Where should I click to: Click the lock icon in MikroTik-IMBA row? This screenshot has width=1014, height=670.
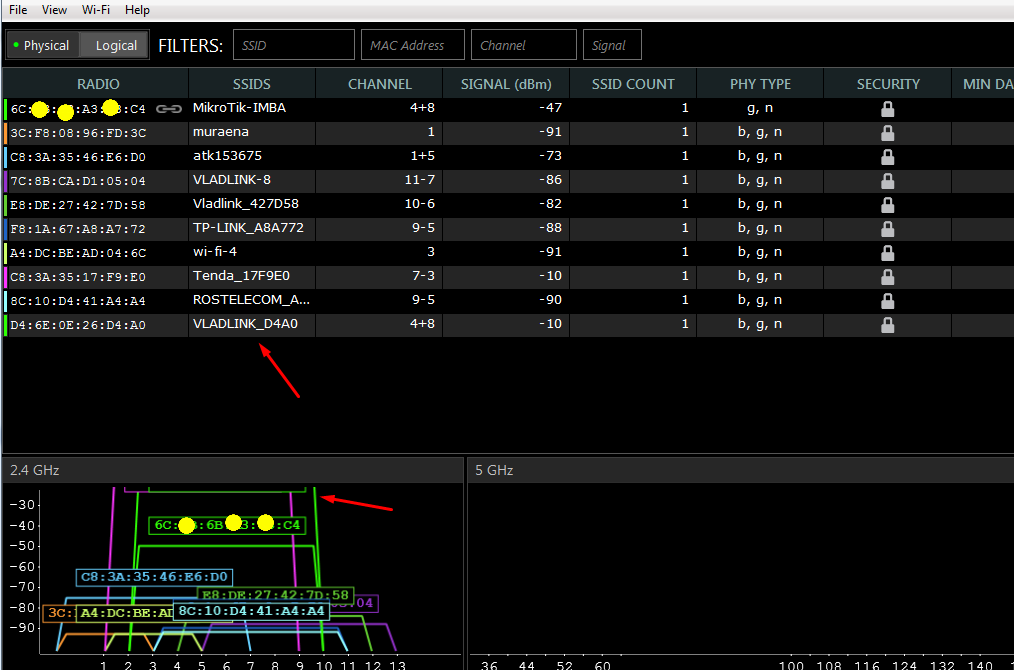click(x=888, y=109)
